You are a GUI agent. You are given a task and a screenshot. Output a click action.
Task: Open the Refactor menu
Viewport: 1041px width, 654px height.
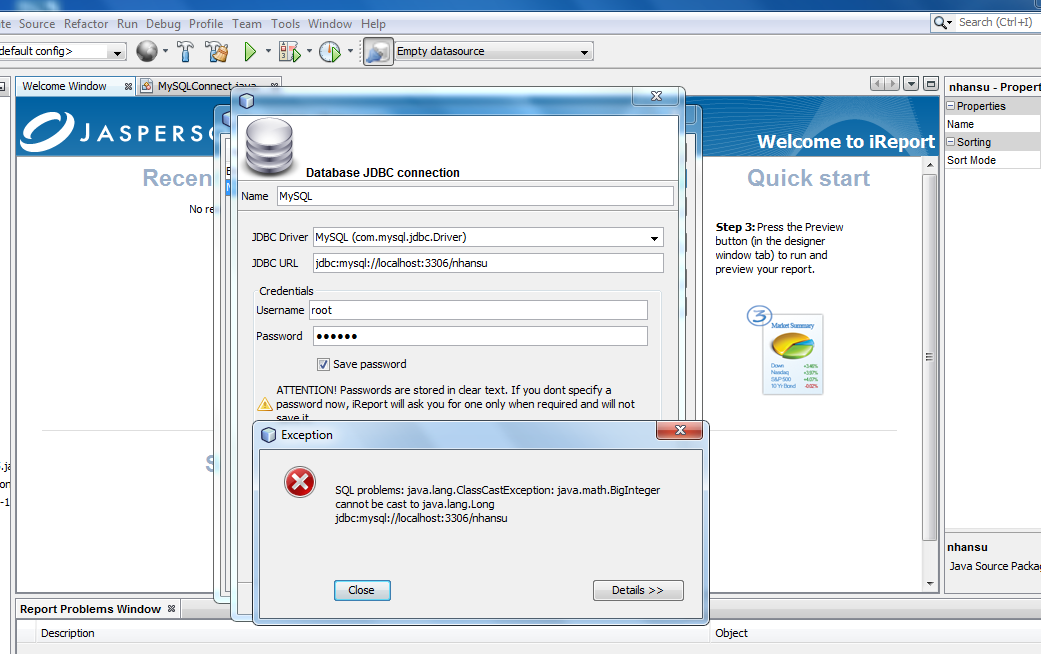[x=86, y=24]
